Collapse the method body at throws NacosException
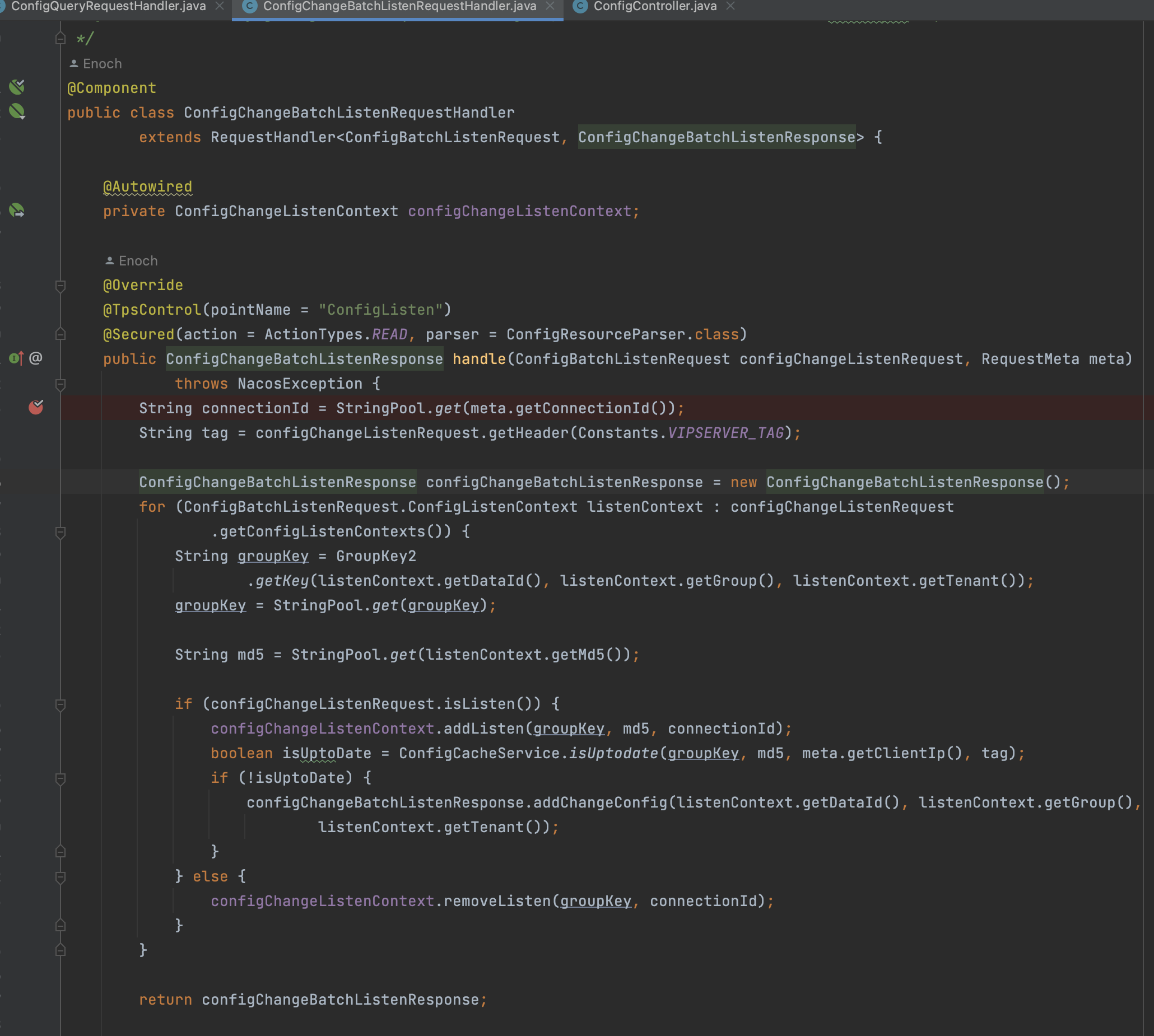The image size is (1154, 1036). coord(61,385)
